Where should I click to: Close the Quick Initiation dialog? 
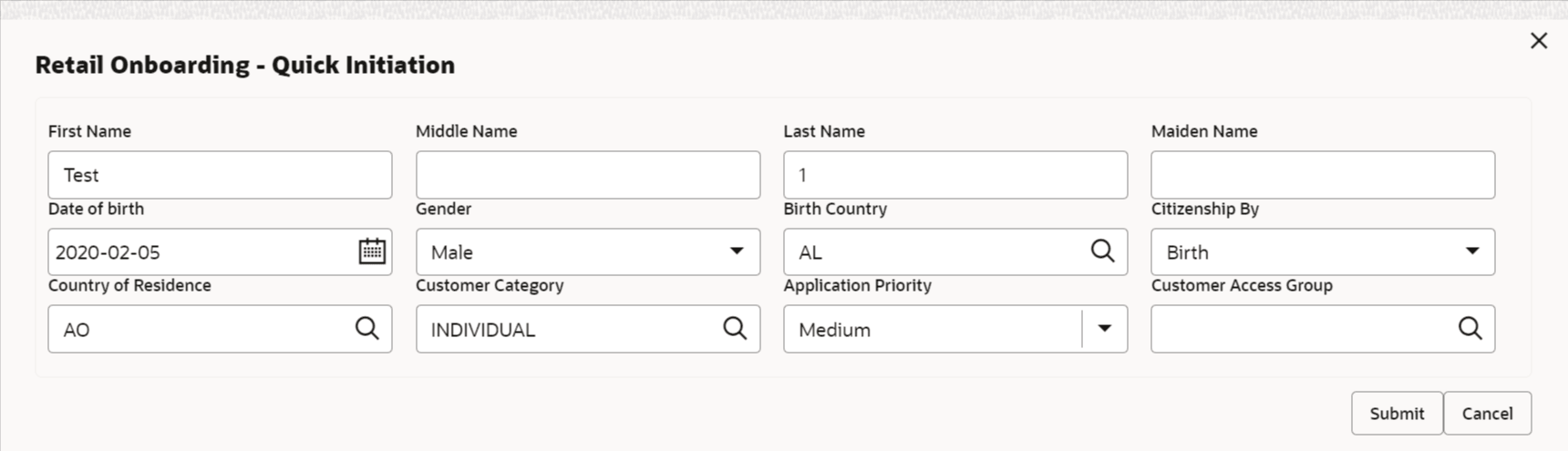tap(1539, 41)
